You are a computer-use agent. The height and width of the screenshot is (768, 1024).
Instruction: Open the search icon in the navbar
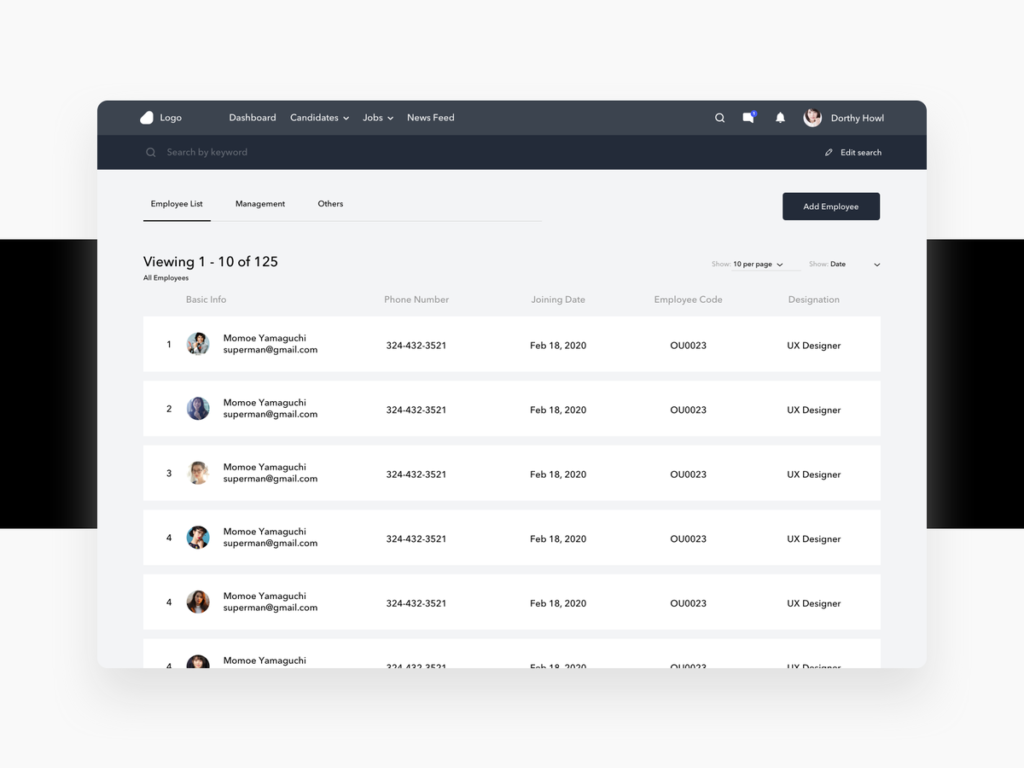pyautogui.click(x=720, y=117)
